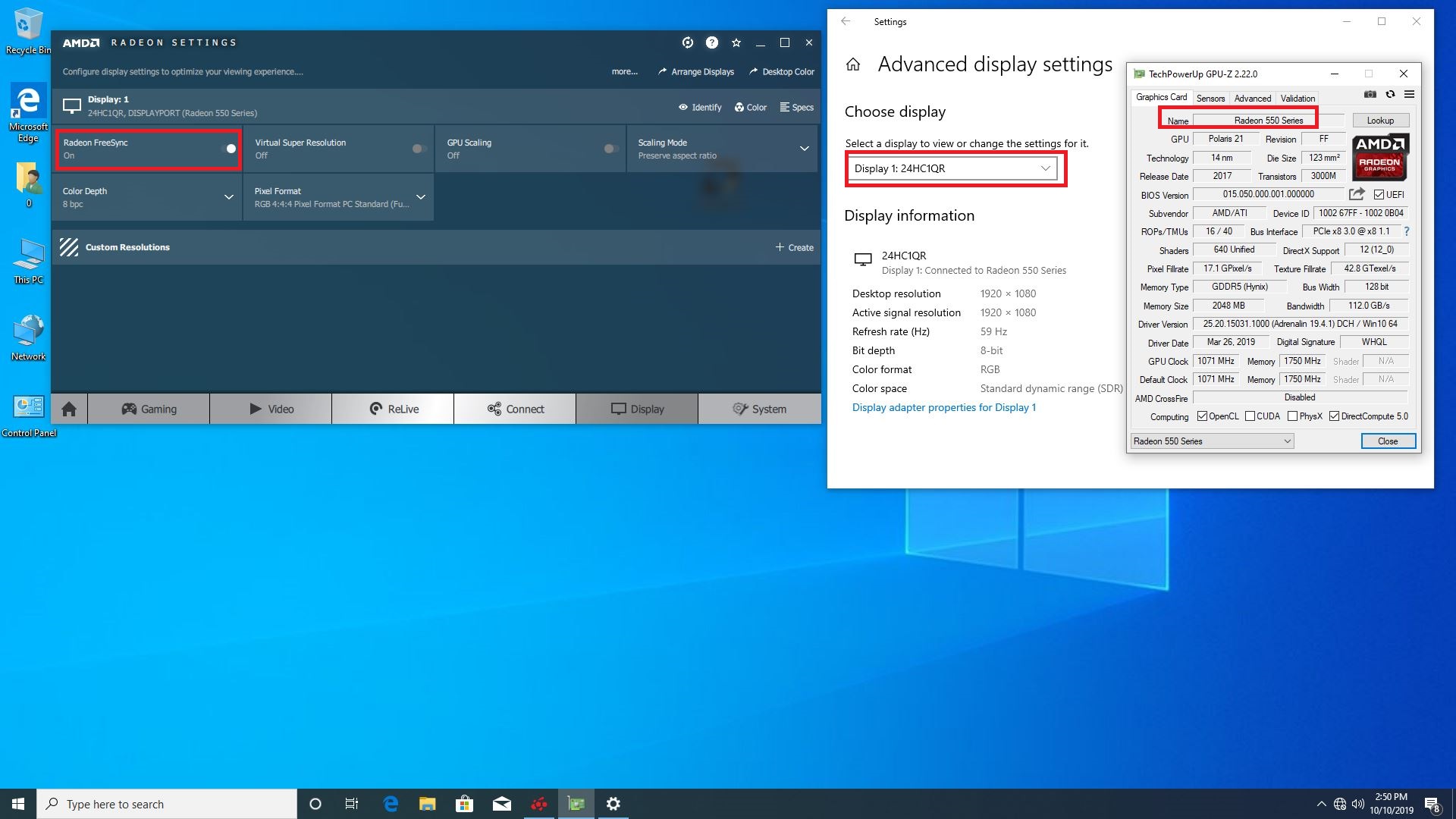Viewport: 1456px width, 819px height.
Task: Toggle OpenCL checkbox in GPU-Z
Action: (1202, 416)
